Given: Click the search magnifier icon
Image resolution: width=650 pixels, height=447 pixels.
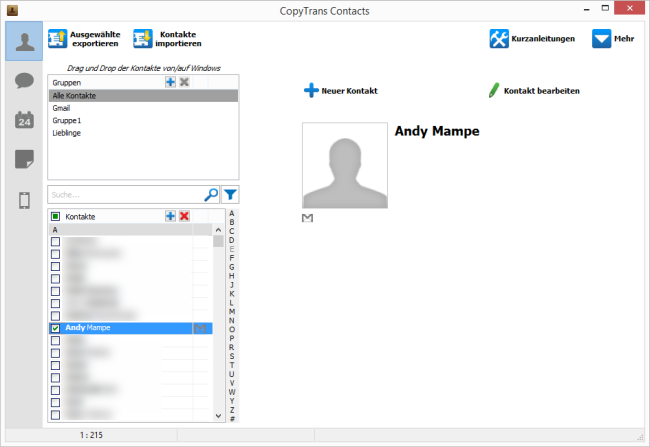Looking at the screenshot, I should [211, 194].
